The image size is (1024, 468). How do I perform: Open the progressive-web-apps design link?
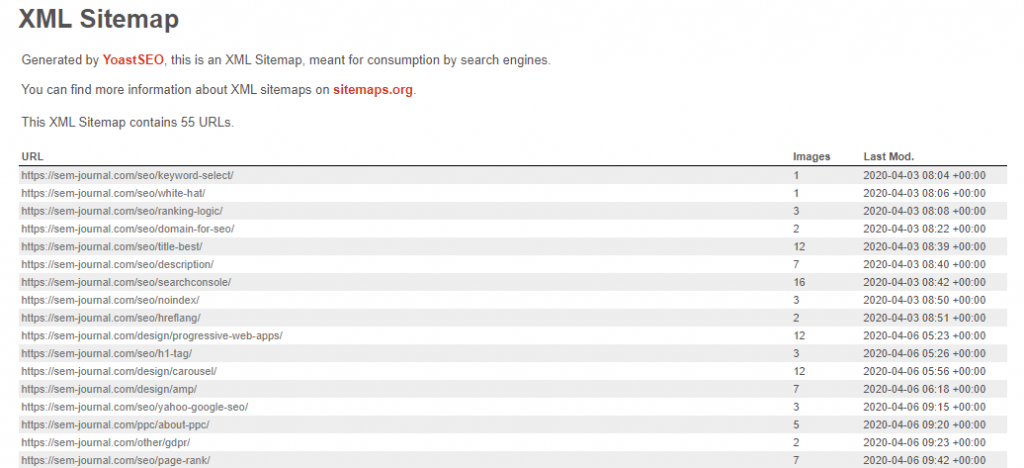coord(152,335)
